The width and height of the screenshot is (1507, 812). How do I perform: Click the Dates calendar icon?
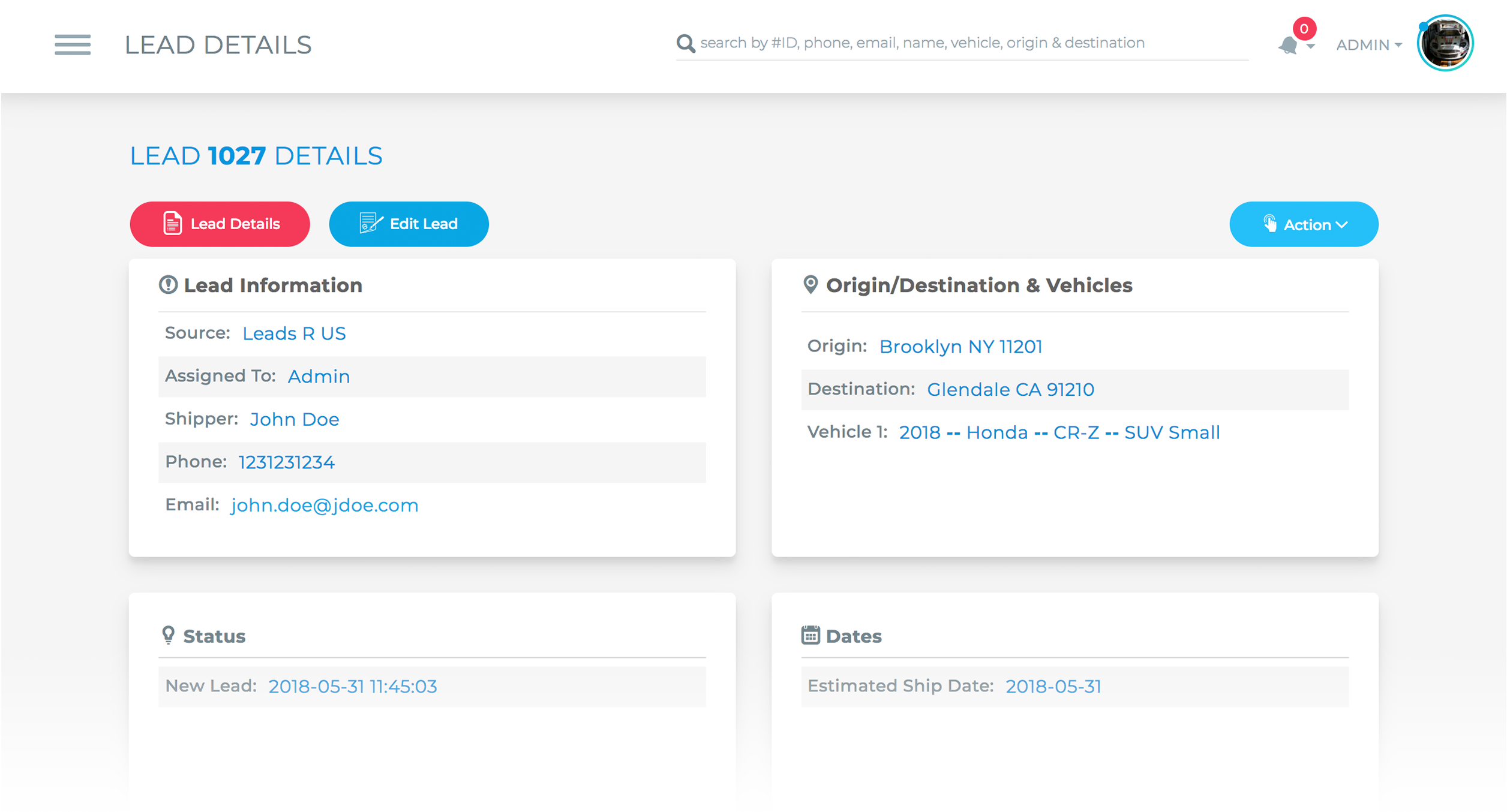click(x=810, y=635)
